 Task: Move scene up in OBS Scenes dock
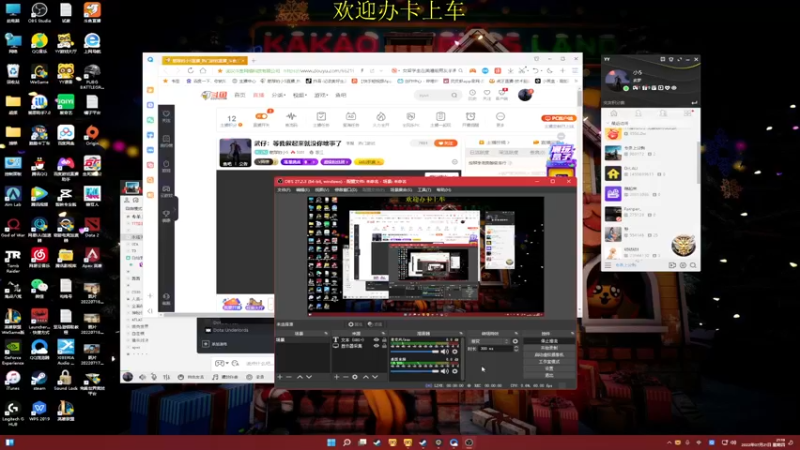[x=300, y=377]
